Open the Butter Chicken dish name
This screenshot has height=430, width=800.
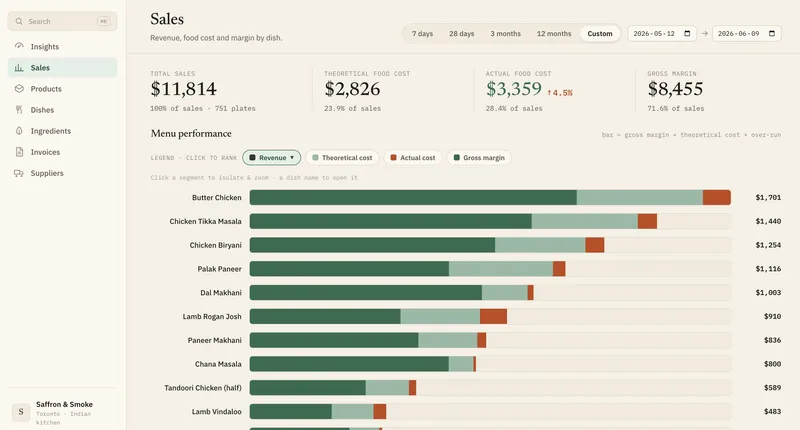point(216,197)
